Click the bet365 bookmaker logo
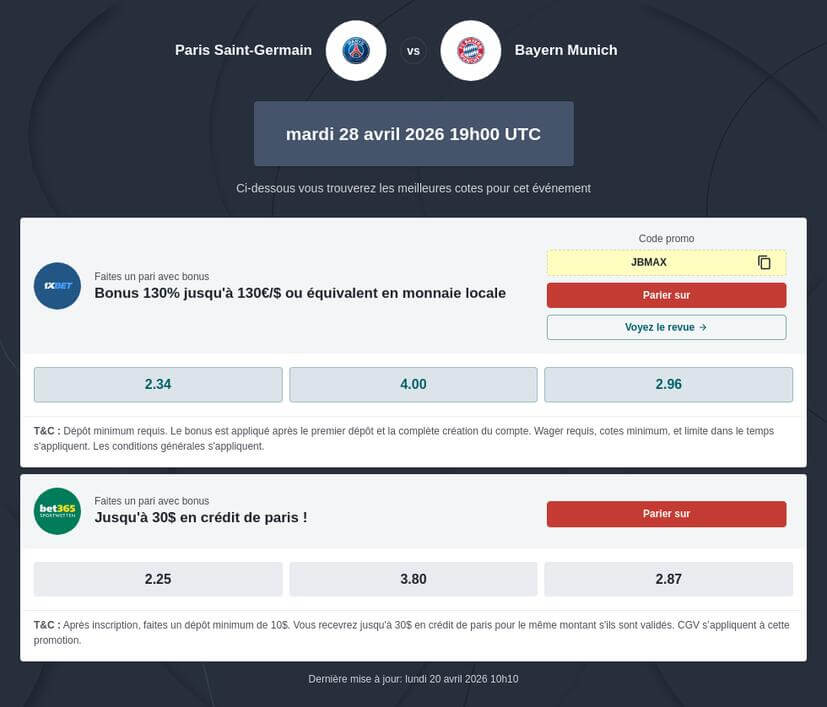The height and width of the screenshot is (707, 827). tap(57, 511)
